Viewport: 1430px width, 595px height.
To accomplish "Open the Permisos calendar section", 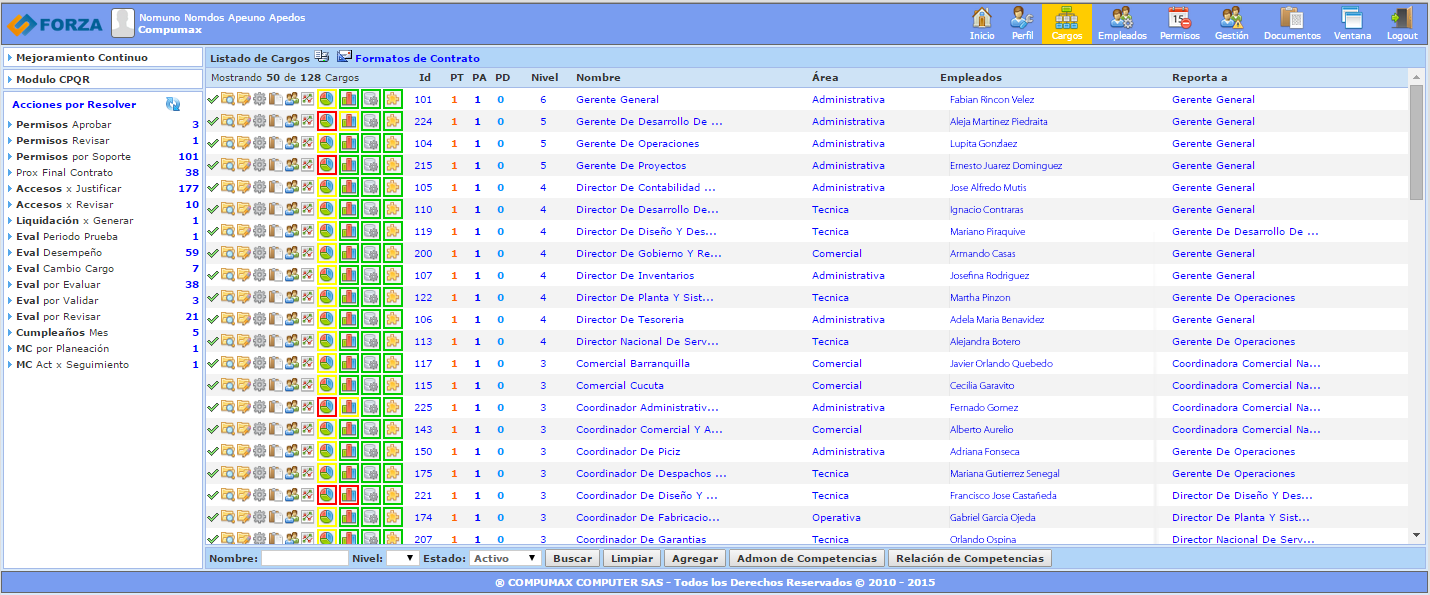I will pos(1179,24).
